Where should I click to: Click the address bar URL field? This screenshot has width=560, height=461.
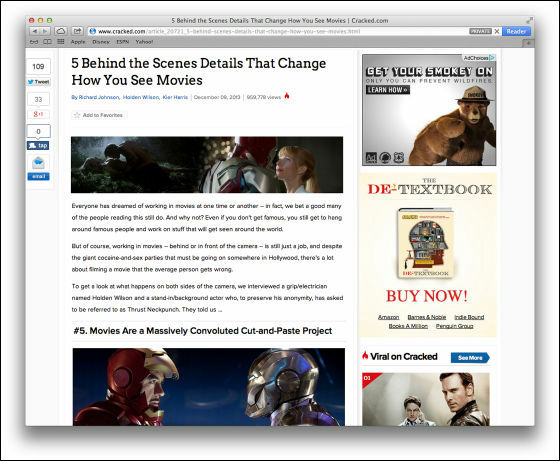click(x=279, y=31)
